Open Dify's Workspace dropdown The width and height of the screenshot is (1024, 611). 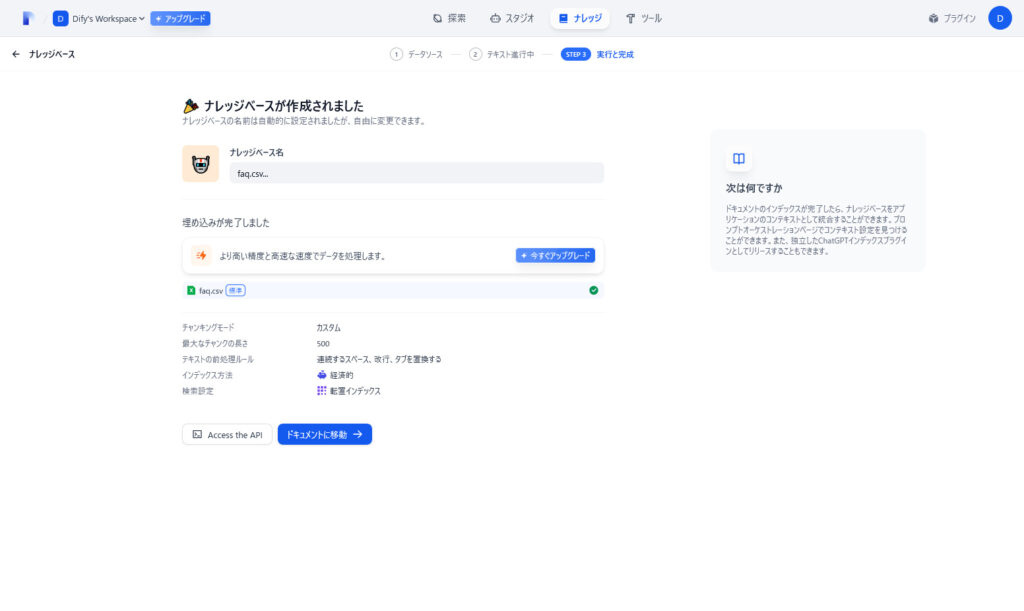click(99, 18)
